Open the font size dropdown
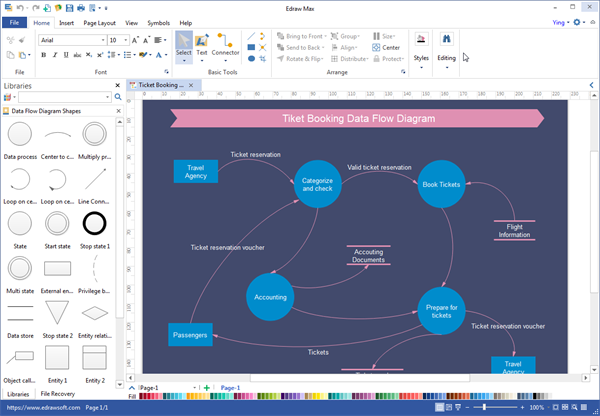The width and height of the screenshot is (600, 416). 125,40
